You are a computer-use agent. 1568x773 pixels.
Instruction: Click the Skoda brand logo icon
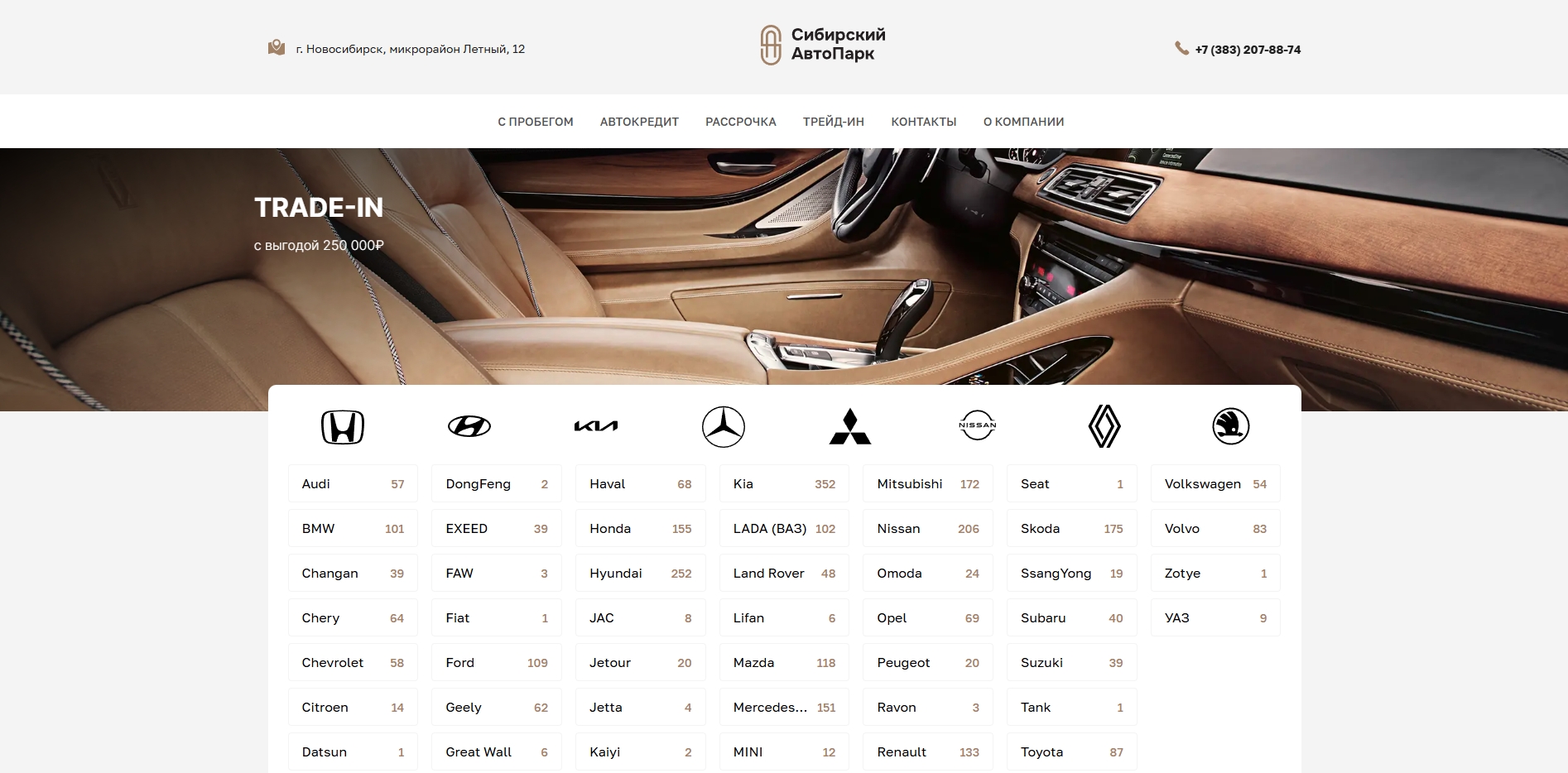(x=1231, y=426)
